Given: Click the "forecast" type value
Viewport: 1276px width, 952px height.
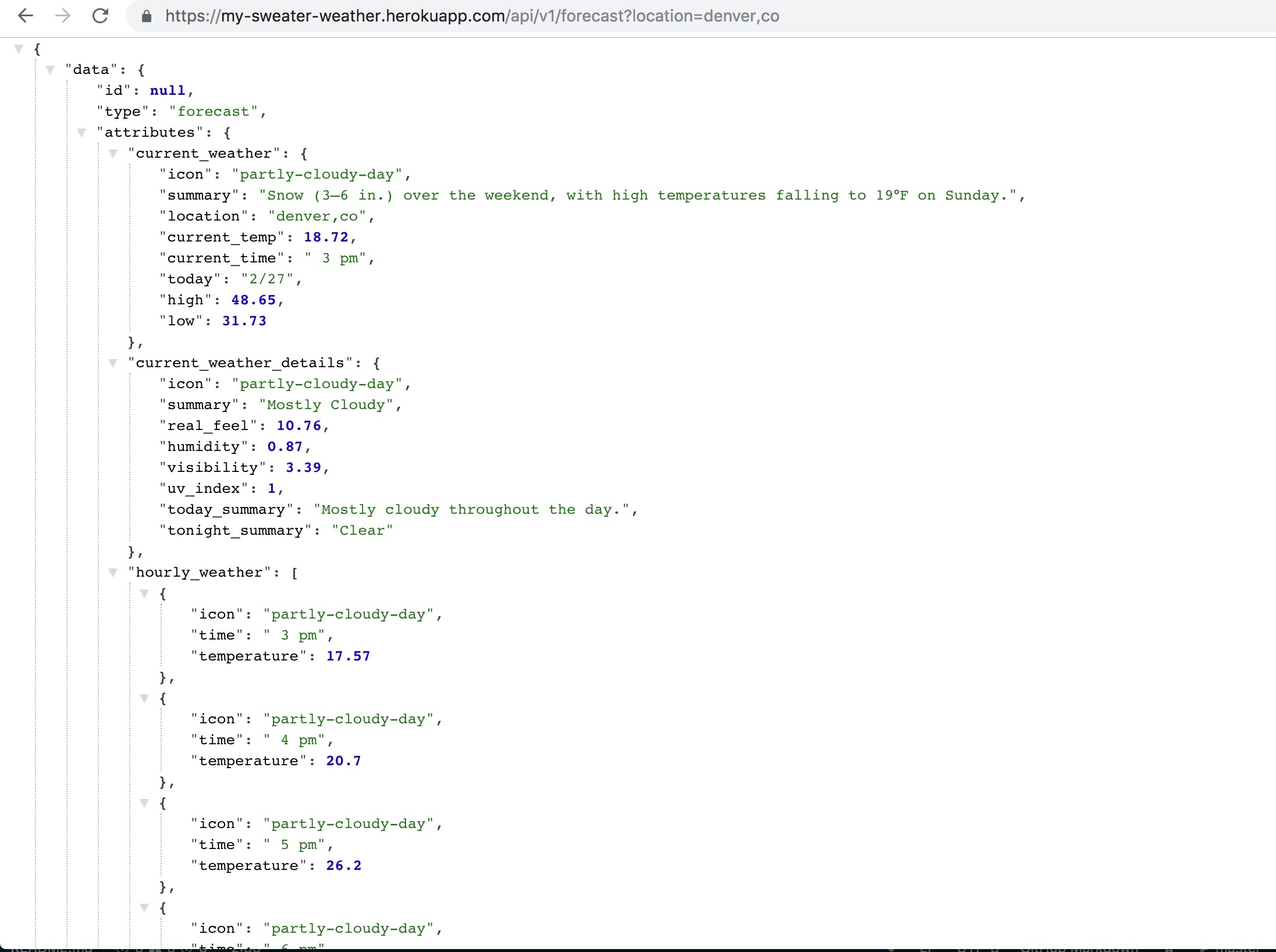Looking at the screenshot, I should (213, 112).
